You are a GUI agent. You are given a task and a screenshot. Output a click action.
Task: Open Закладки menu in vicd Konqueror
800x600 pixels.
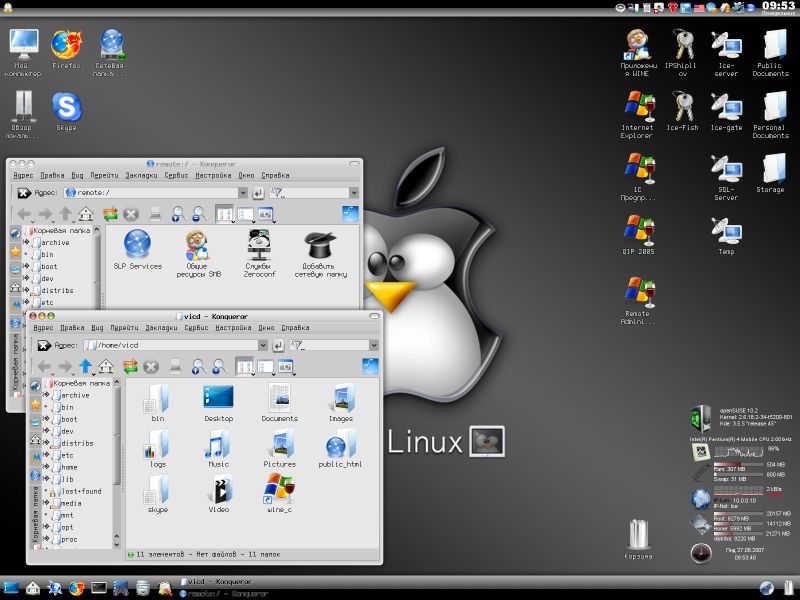pyautogui.click(x=161, y=328)
